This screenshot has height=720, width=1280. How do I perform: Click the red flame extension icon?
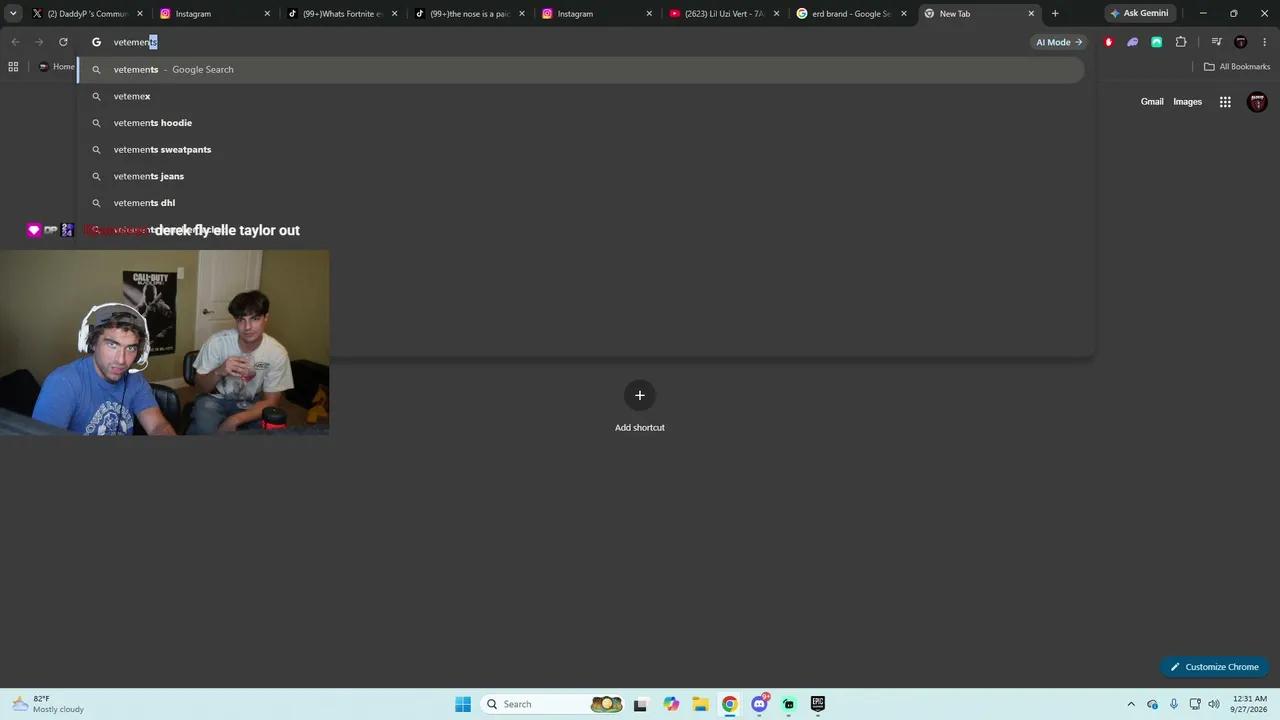click(1108, 42)
